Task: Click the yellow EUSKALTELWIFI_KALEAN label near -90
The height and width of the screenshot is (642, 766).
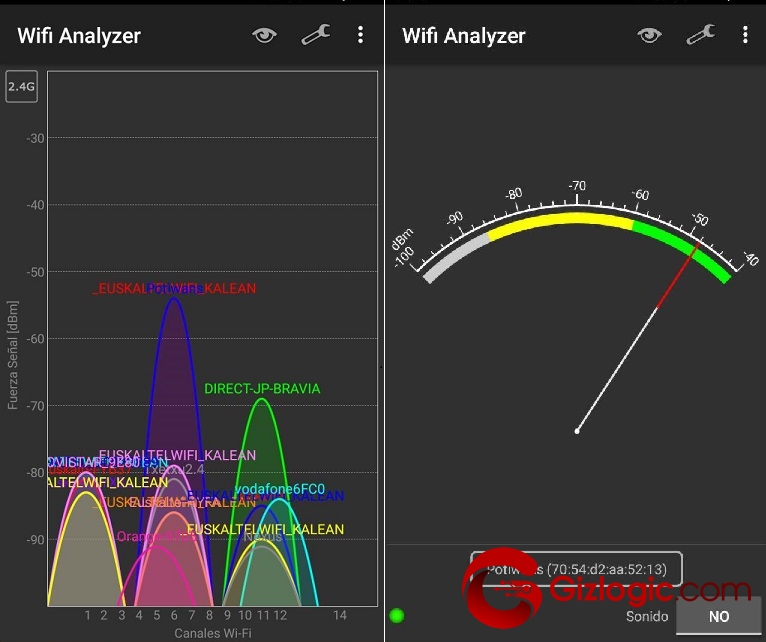Action: [x=265, y=529]
